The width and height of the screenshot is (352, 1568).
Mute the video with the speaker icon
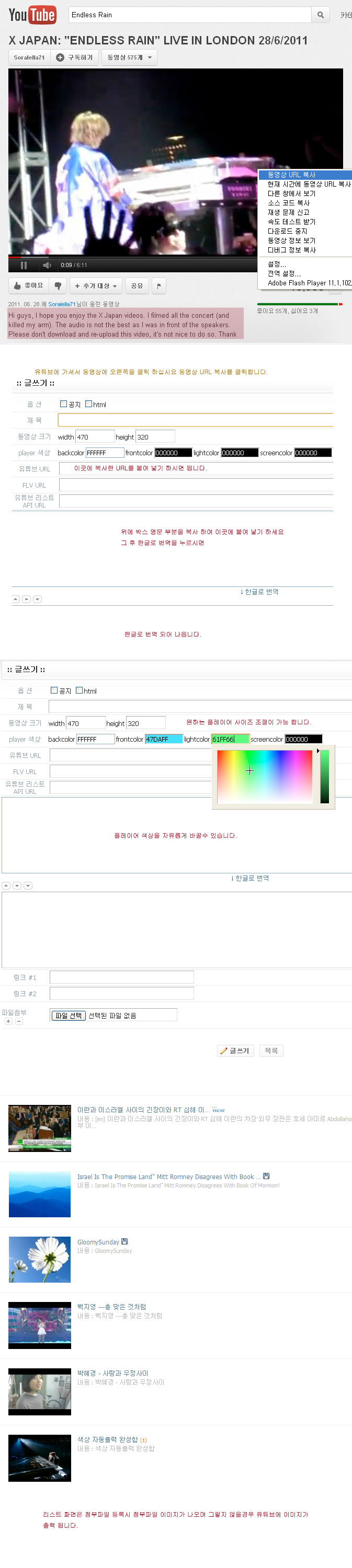[x=47, y=266]
